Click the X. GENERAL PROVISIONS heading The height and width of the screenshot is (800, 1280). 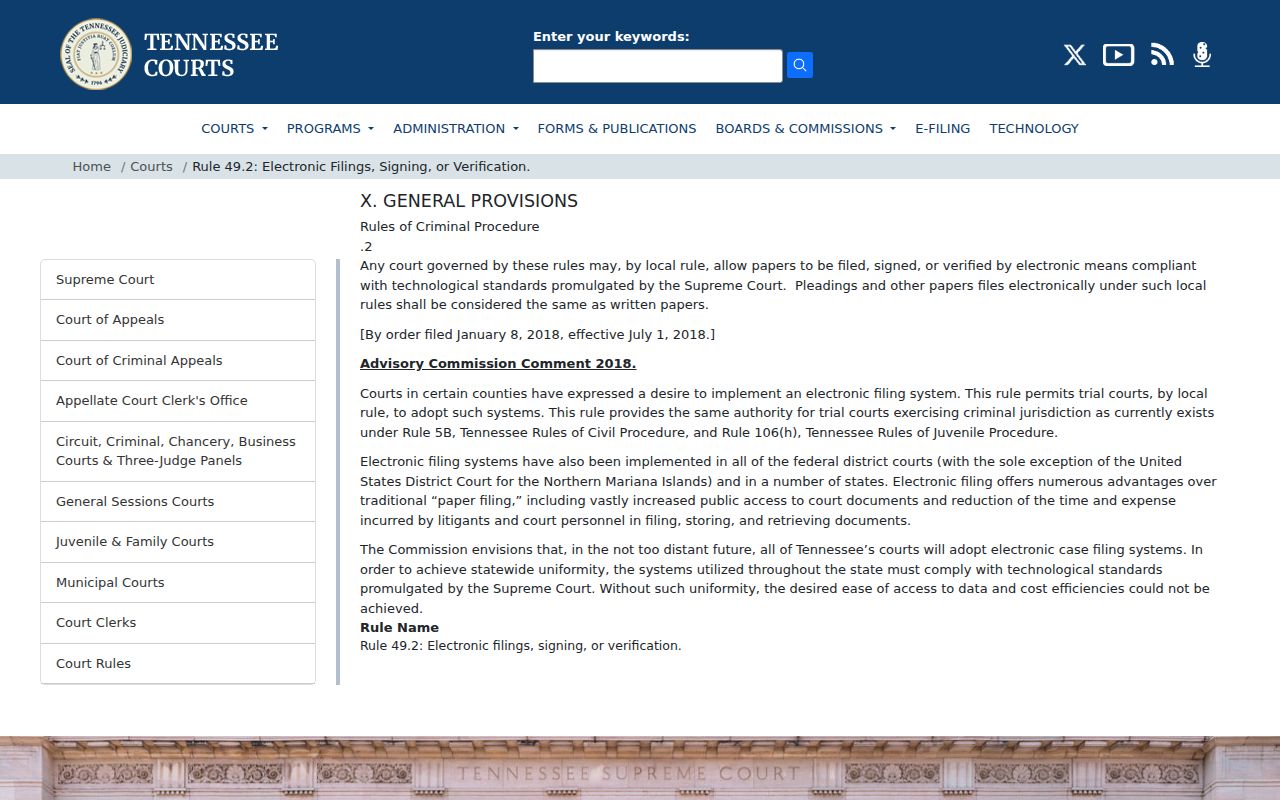point(469,201)
